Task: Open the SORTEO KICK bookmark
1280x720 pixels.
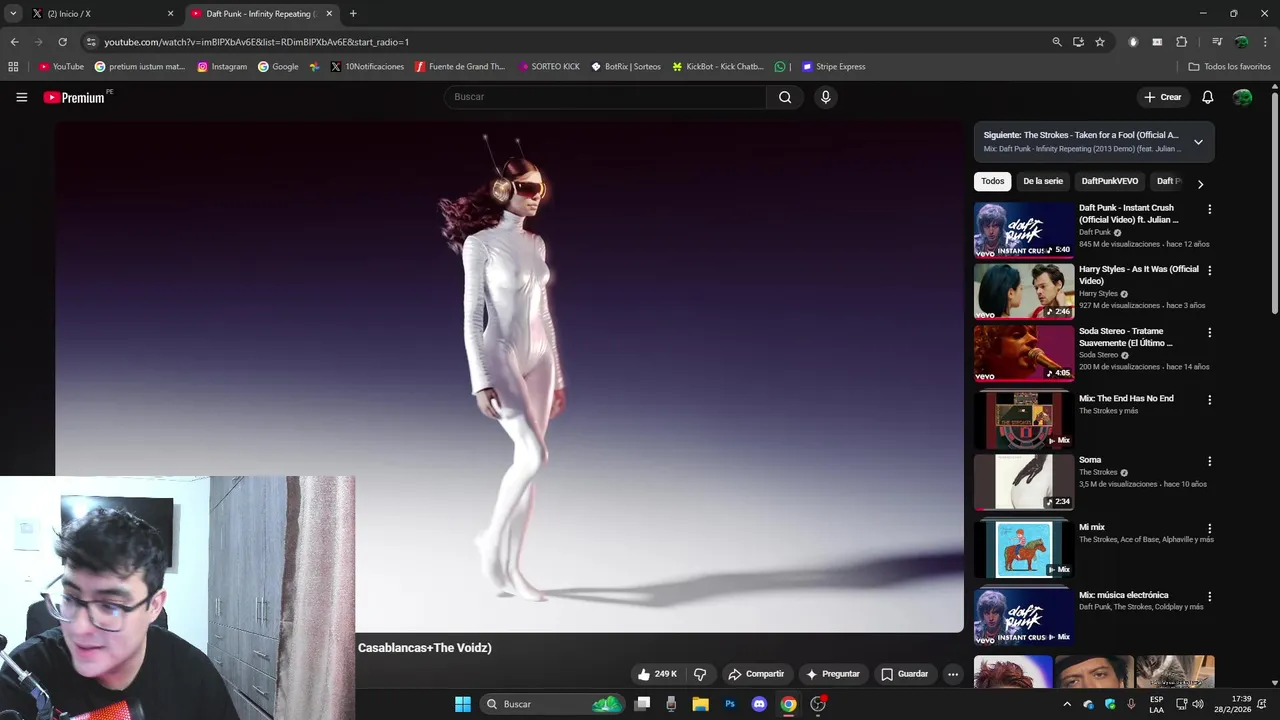Action: click(549, 67)
